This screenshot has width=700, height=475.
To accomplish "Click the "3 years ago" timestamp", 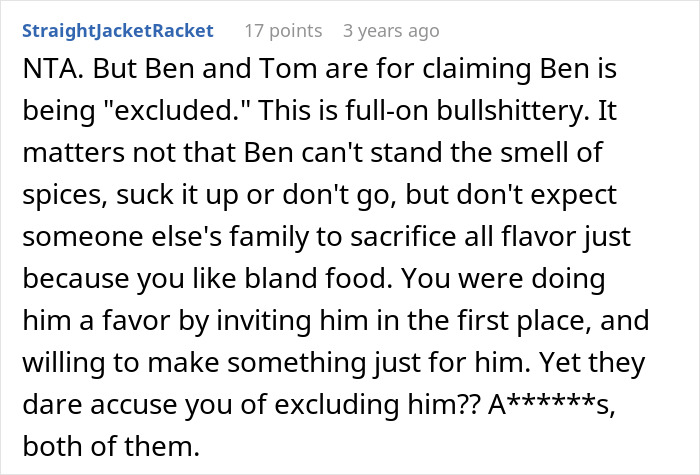I will tap(391, 31).
